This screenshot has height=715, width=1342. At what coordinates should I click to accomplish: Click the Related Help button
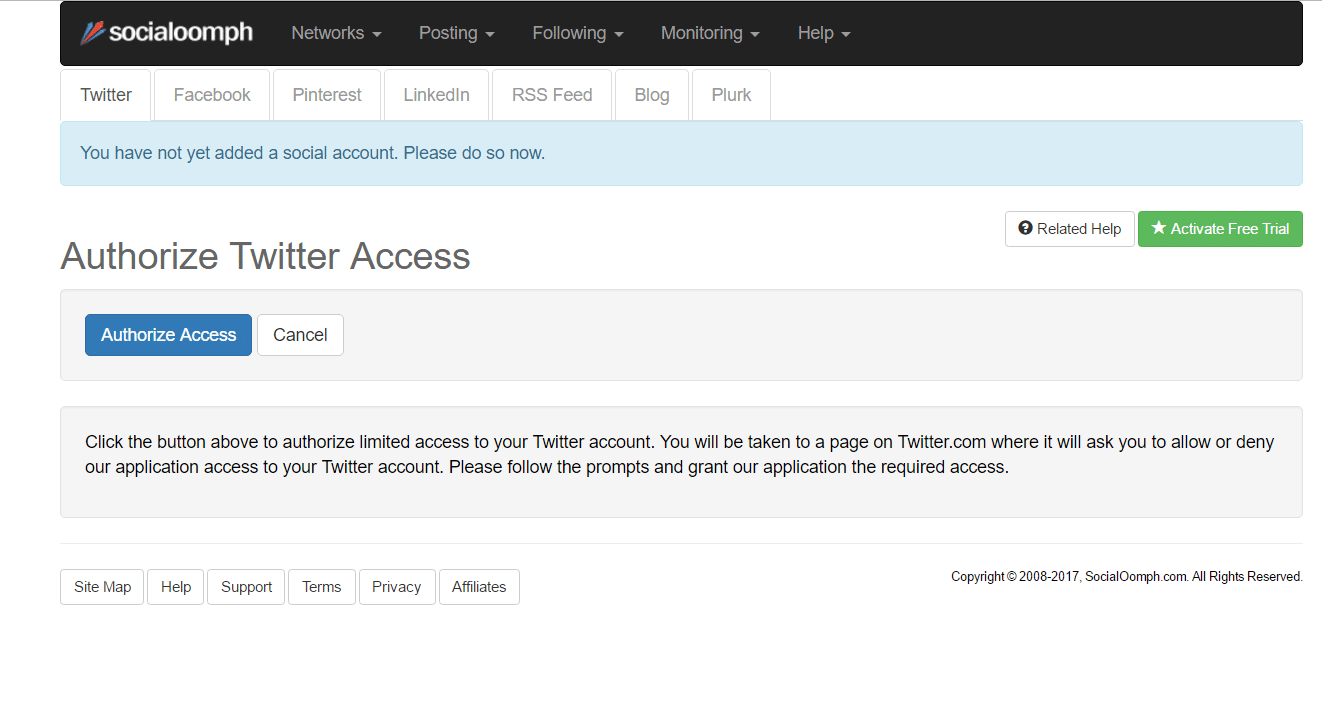click(1070, 229)
